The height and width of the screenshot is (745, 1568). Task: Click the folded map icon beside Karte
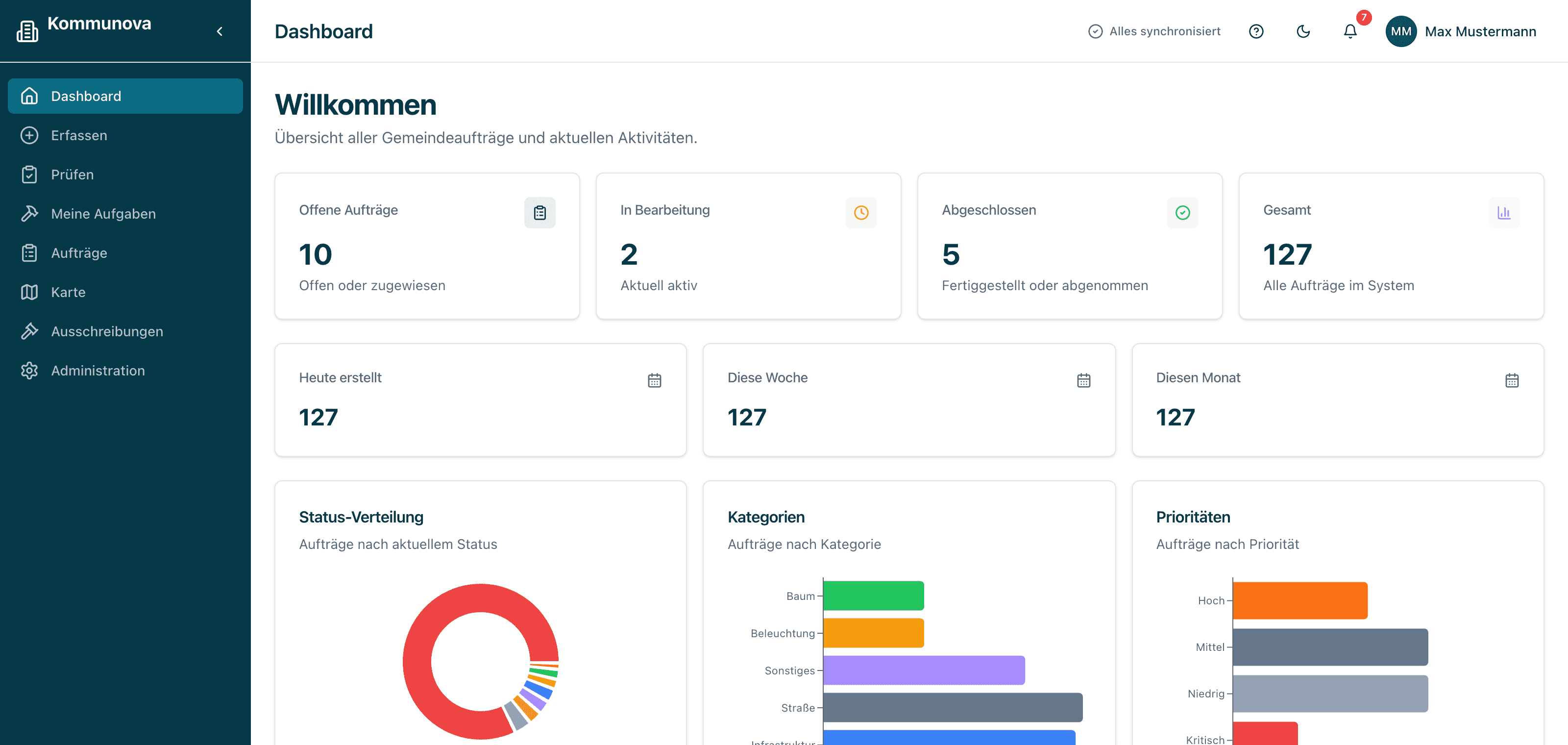click(29, 292)
